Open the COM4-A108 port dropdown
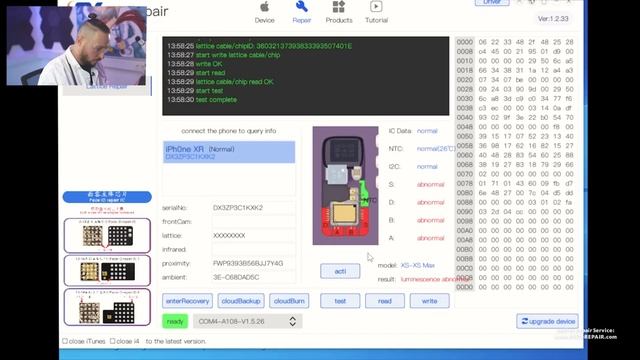This screenshot has height=360, width=640. (248, 321)
